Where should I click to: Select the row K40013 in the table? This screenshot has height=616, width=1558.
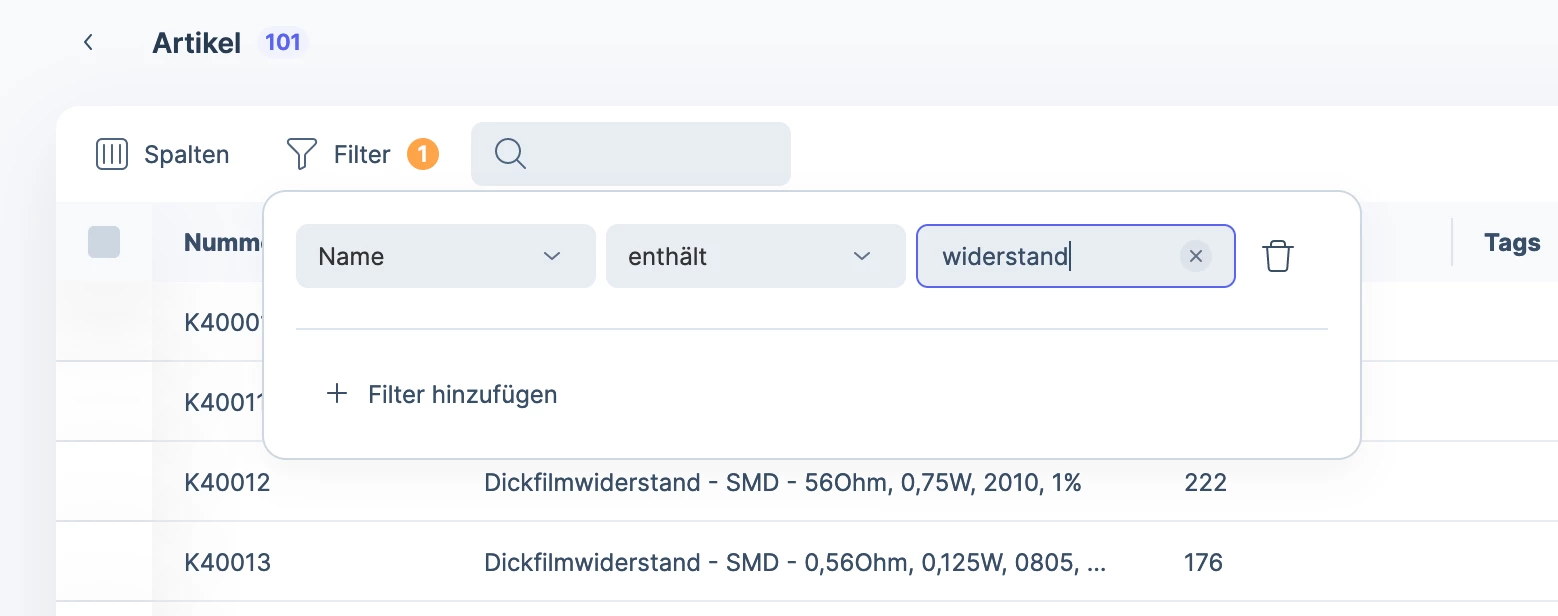point(227,562)
